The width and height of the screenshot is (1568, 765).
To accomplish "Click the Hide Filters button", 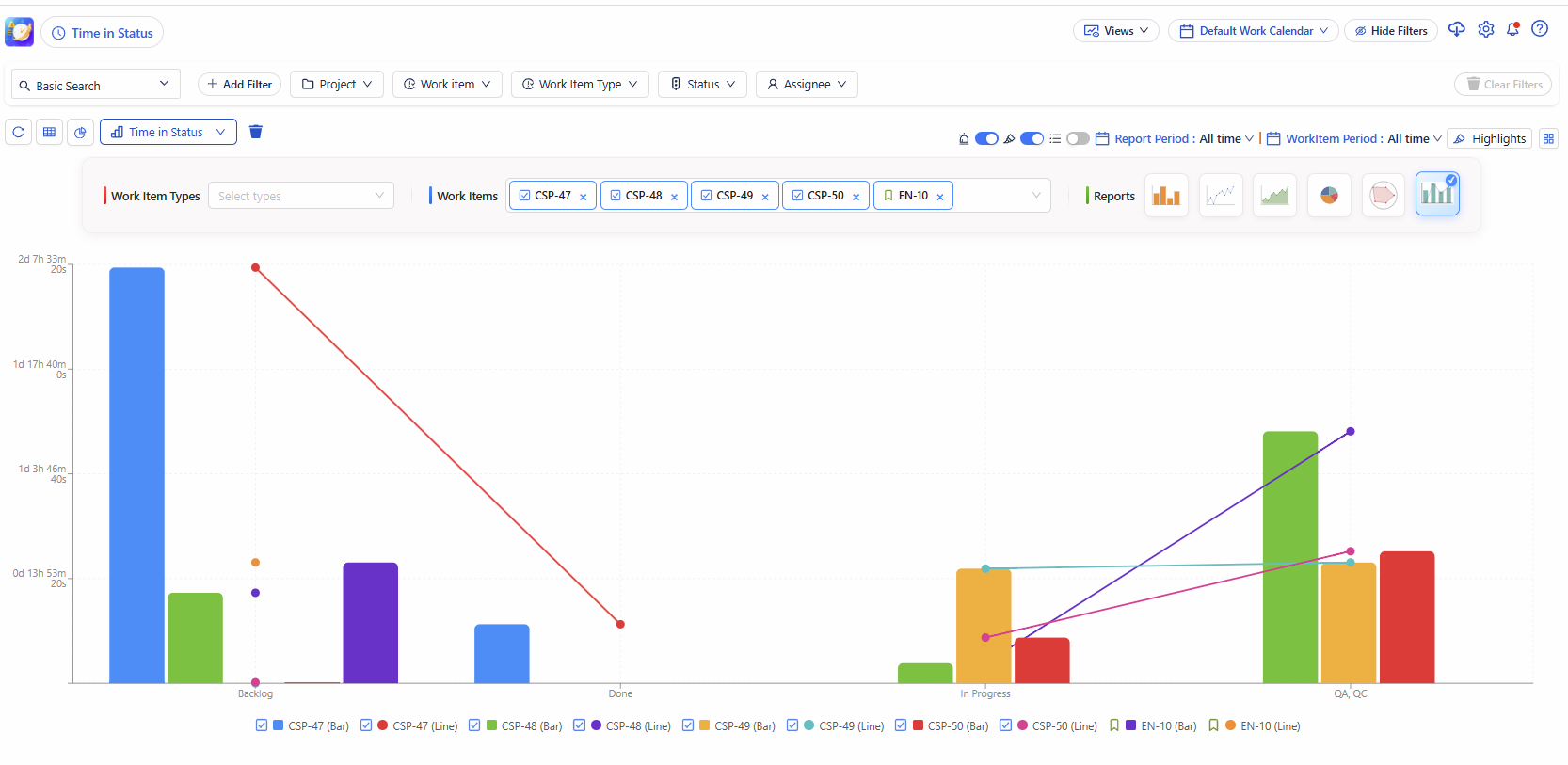I will coord(1391,31).
